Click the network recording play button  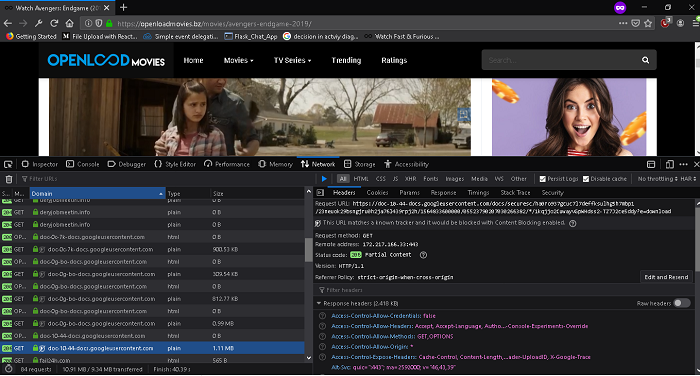[324, 179]
